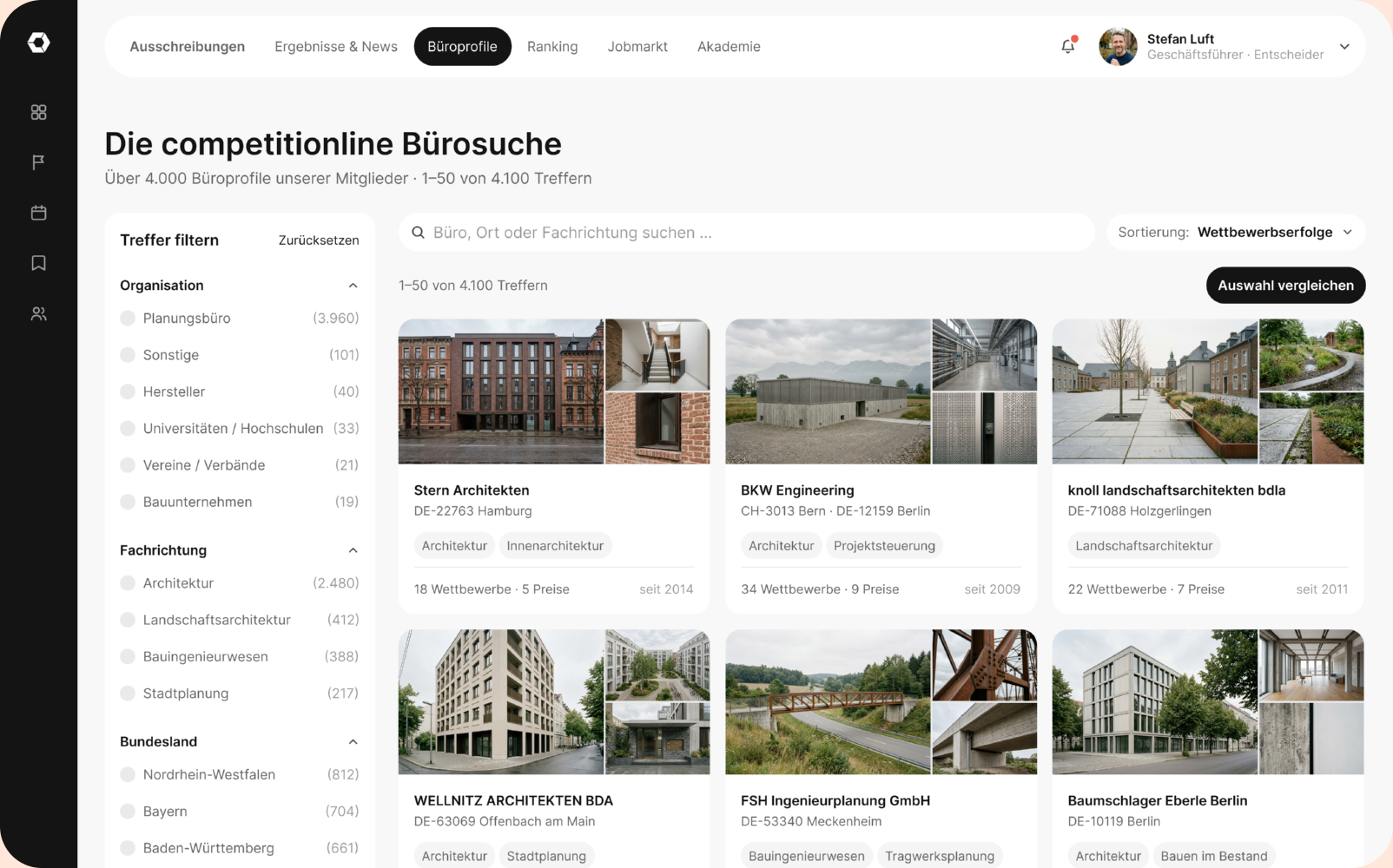Collapse the Bundesland filter section

tap(353, 742)
